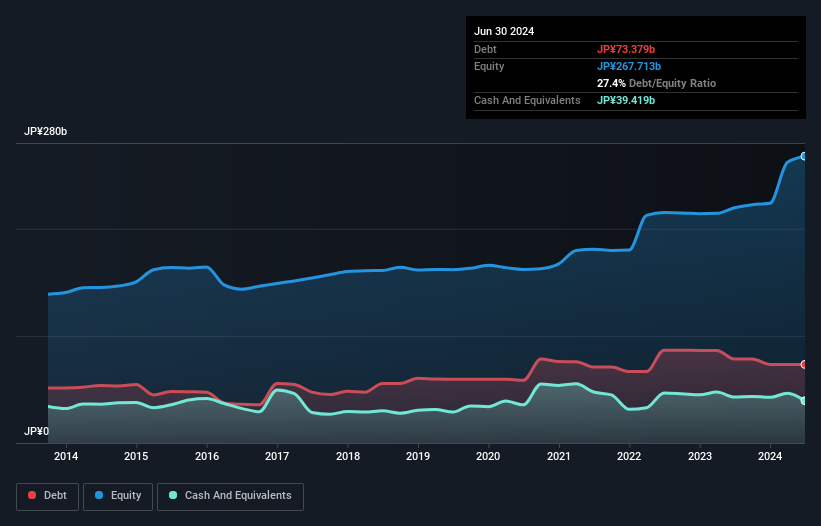Viewport: 821px width, 526px height.
Task: Click the JP¥0 y-axis label
Action: pos(37,431)
